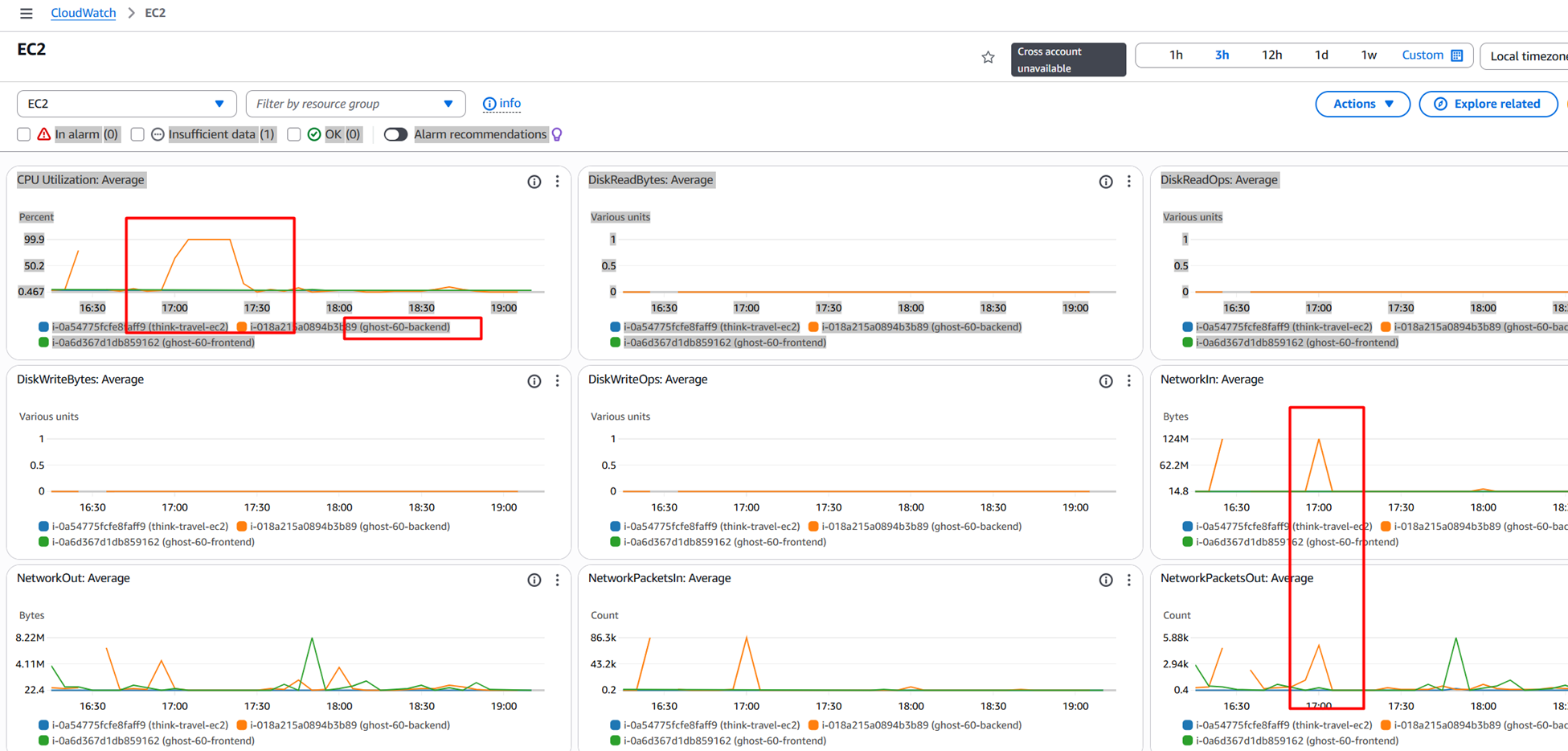Image resolution: width=1568 pixels, height=751 pixels.
Task: Click info icon on DiskWriteBytes widget
Action: [534, 381]
